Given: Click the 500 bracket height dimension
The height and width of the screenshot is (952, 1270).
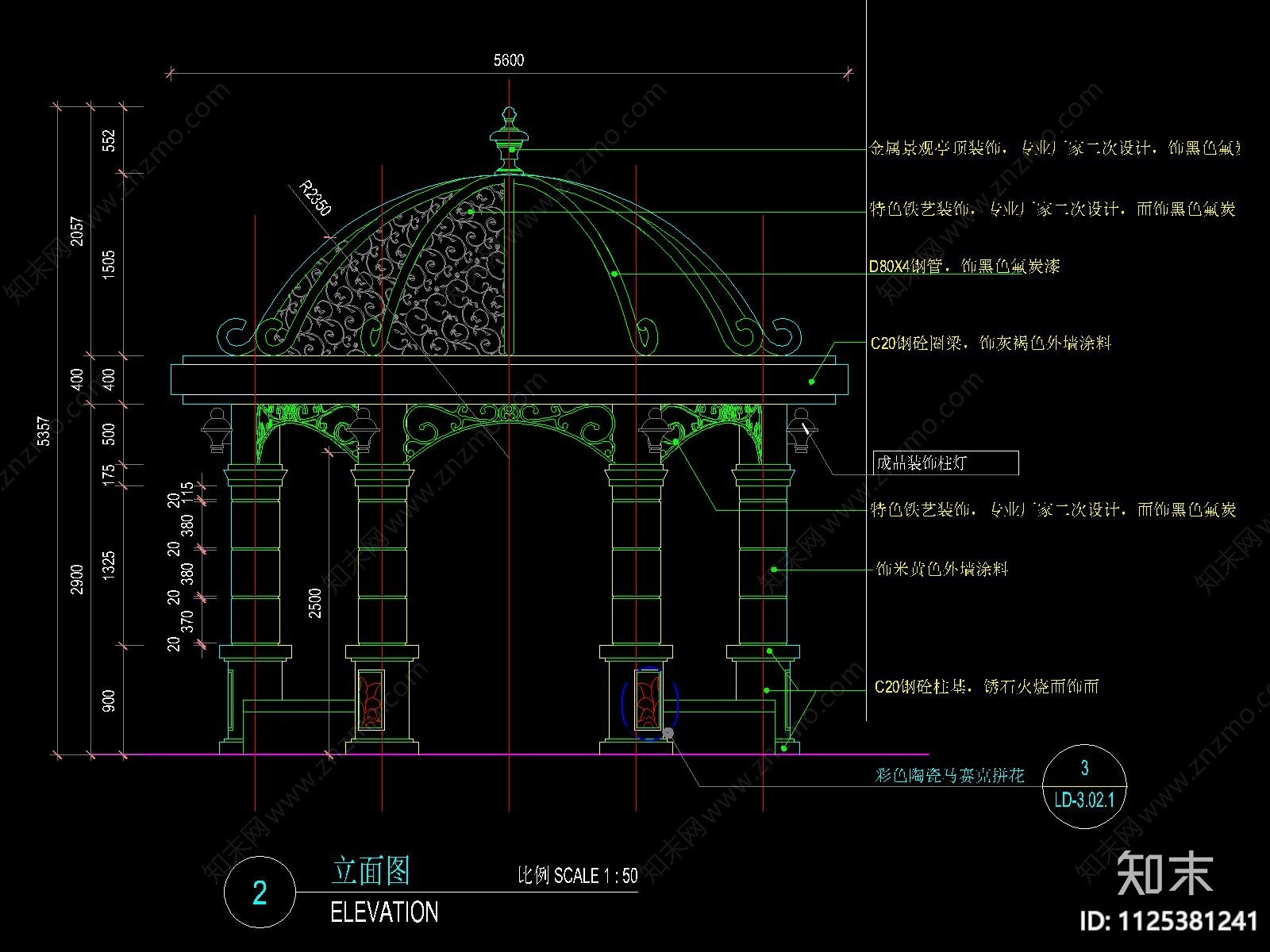Looking at the screenshot, I should 110,434.
